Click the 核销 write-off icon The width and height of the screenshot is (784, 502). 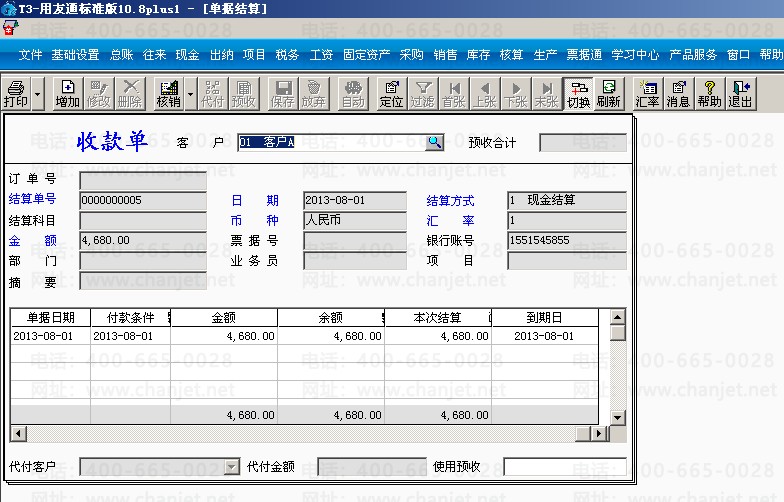point(168,94)
